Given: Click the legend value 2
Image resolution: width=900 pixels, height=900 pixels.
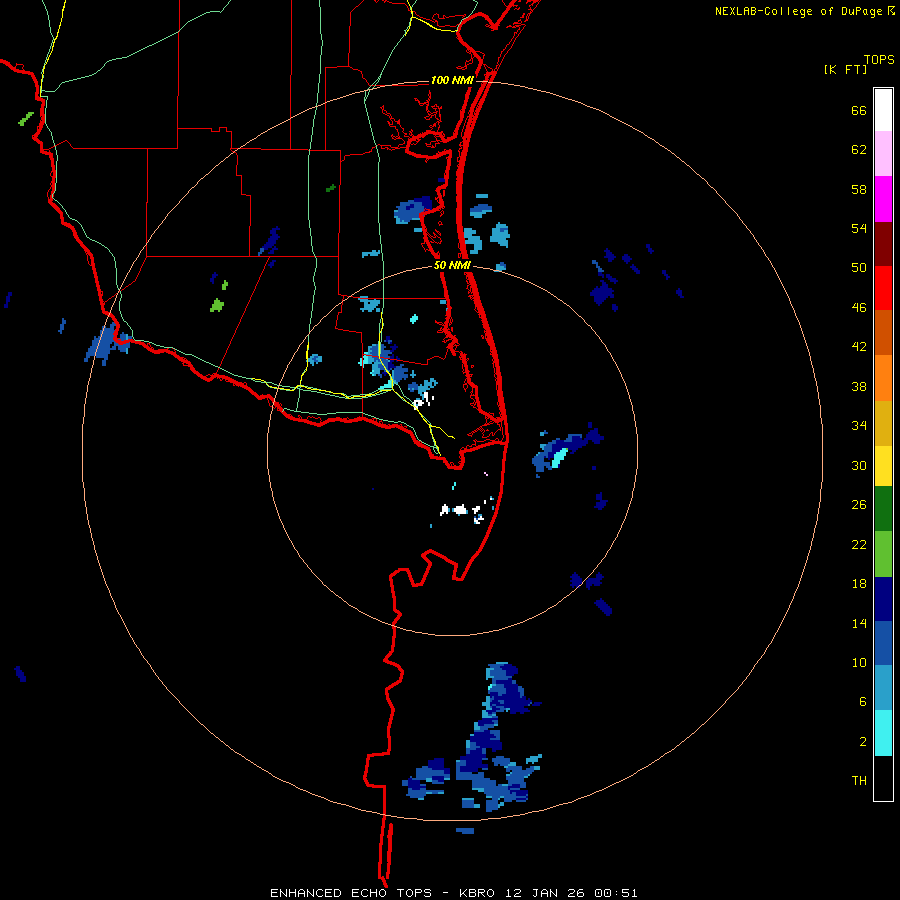Looking at the screenshot, I should pyautogui.click(x=863, y=742).
